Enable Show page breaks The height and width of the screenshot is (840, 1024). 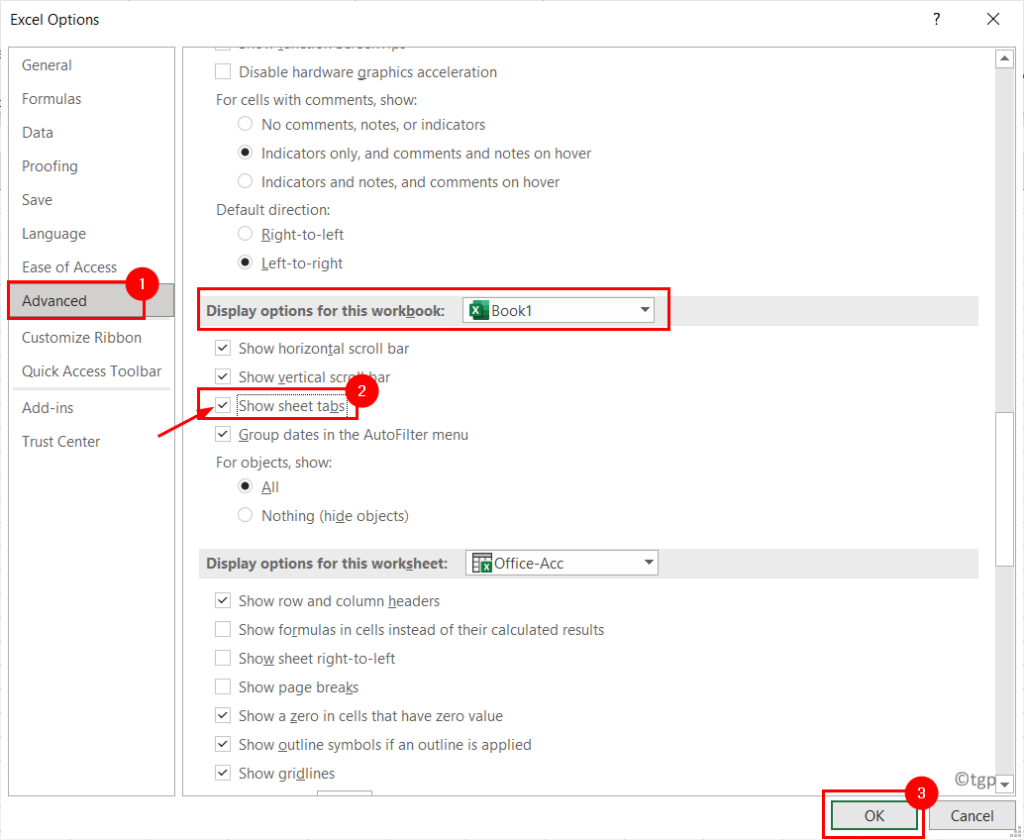222,687
